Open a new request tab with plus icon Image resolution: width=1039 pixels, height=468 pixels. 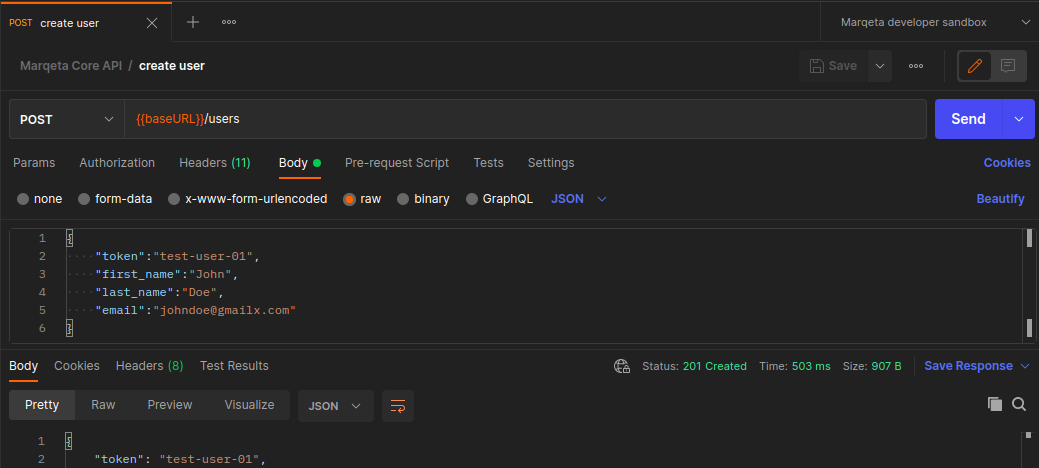click(193, 22)
